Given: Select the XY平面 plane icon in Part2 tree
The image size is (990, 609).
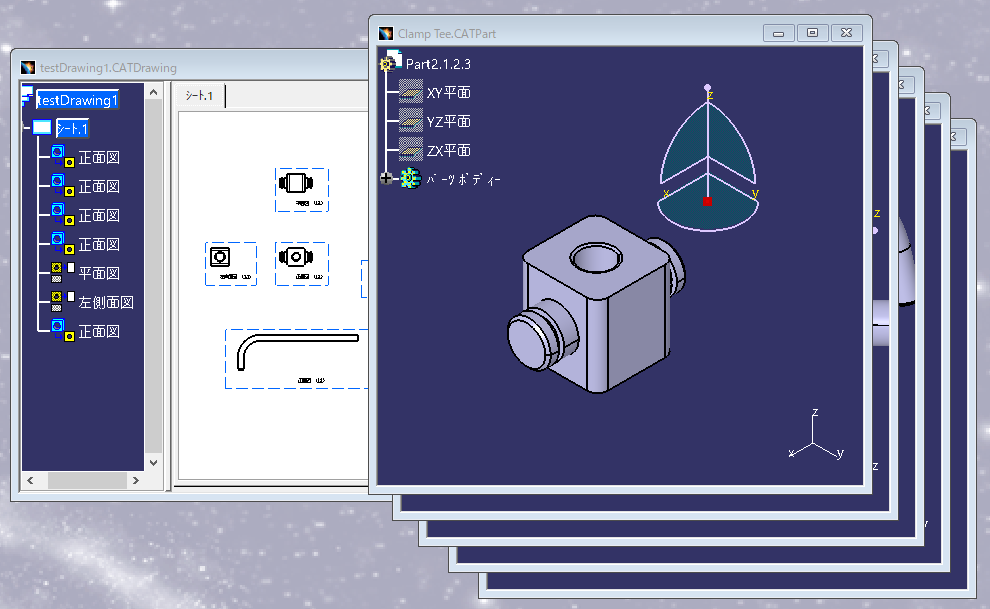Looking at the screenshot, I should click(409, 92).
